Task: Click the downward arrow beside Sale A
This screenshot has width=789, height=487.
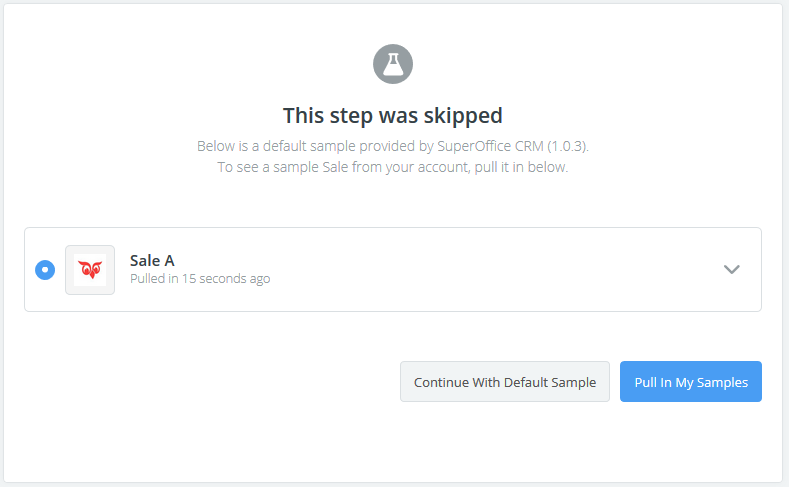Action: pos(731,269)
